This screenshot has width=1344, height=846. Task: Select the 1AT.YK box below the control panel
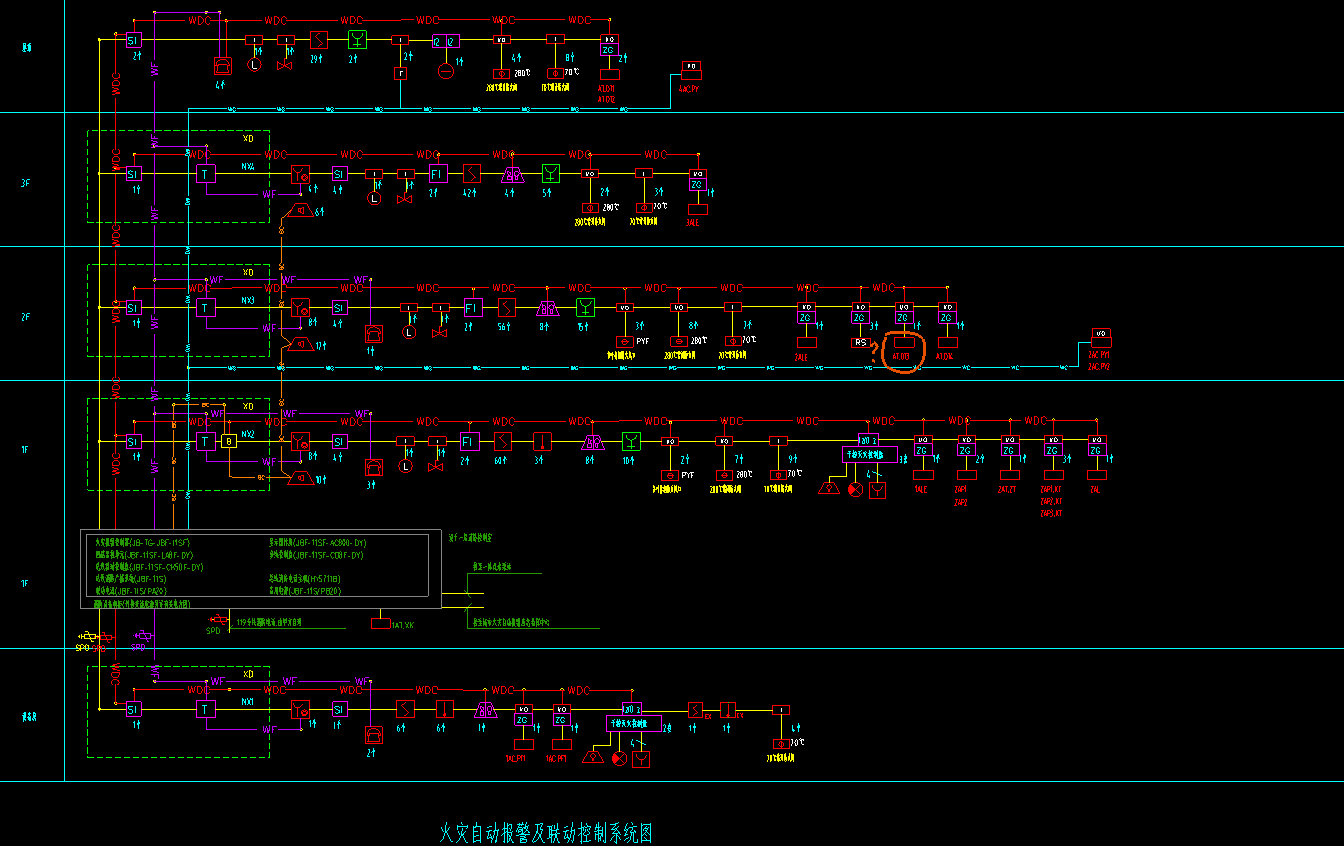pyautogui.click(x=381, y=624)
